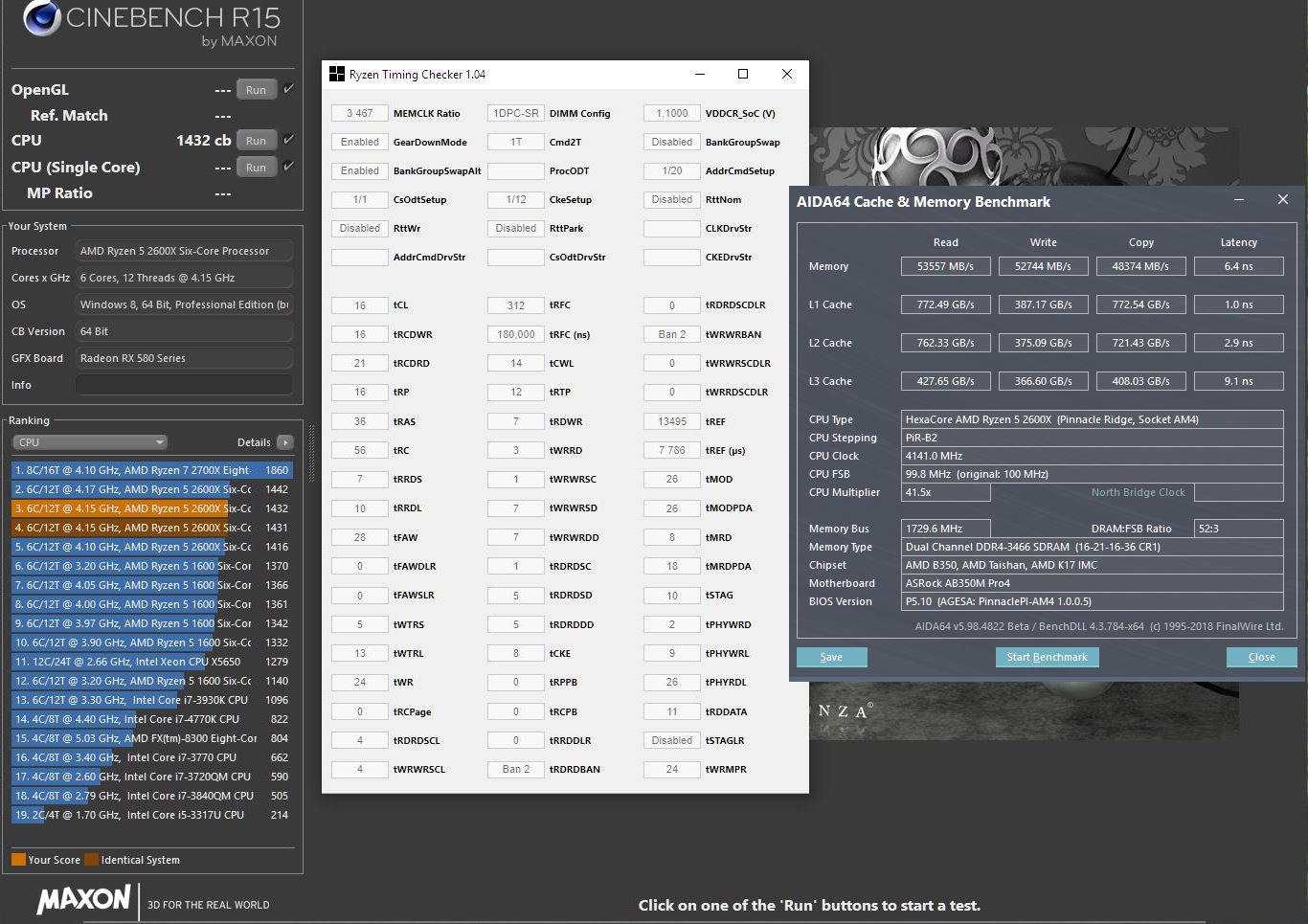Image resolution: width=1308 pixels, height=924 pixels.
Task: Select the Intel Core i7-3840QM ranking entry
Action: pyautogui.click(x=152, y=796)
